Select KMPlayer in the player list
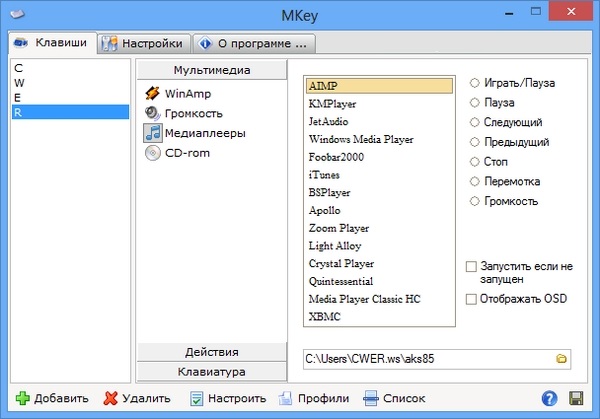 click(x=379, y=104)
